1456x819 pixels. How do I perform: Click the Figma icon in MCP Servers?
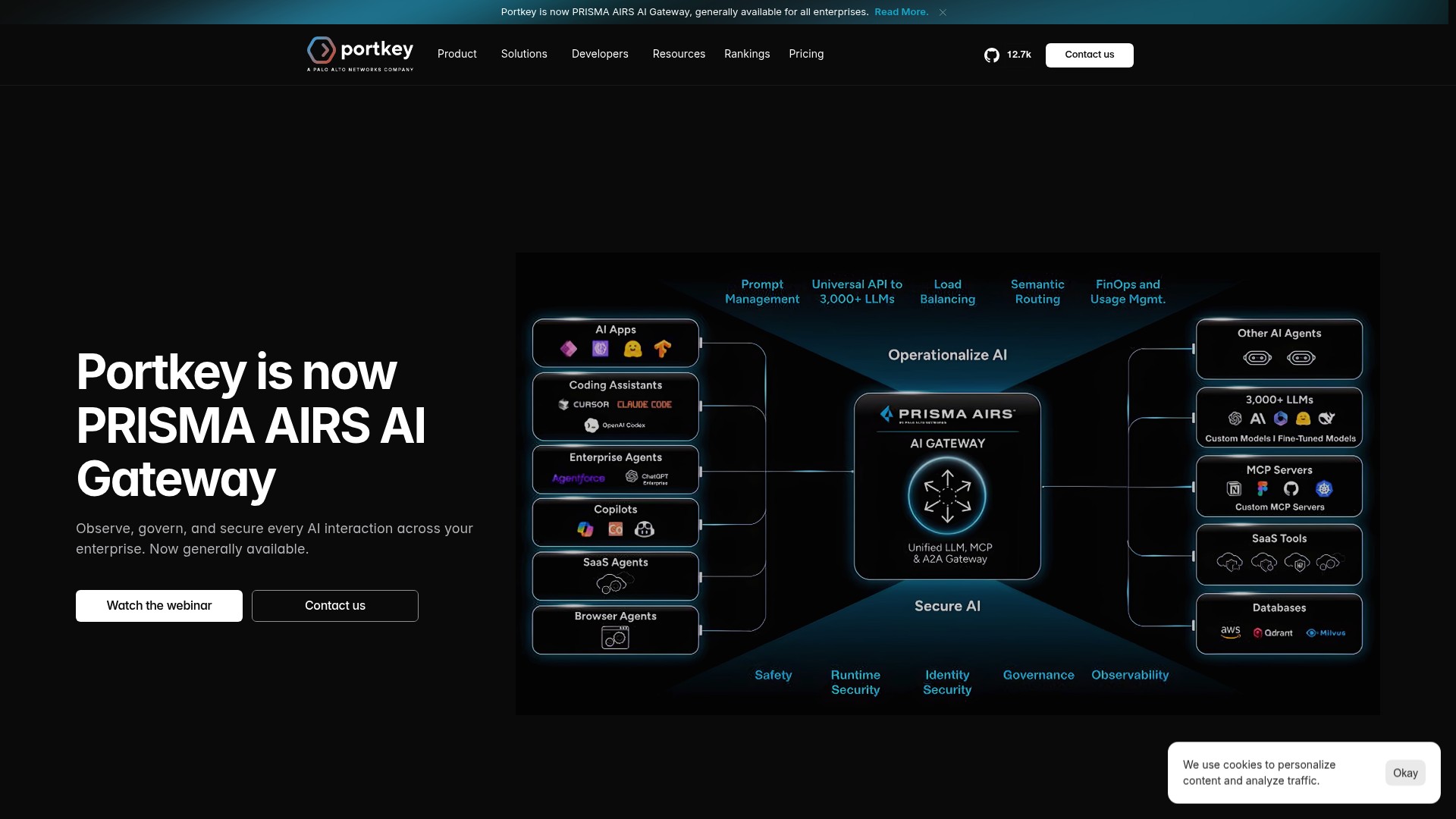(x=1263, y=489)
